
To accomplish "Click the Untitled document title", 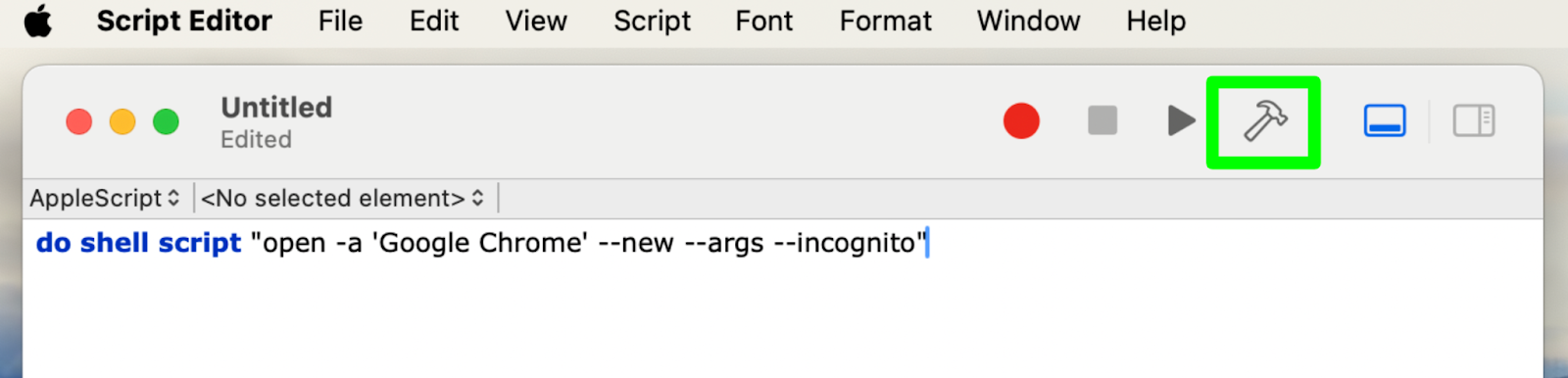I will coord(276,107).
